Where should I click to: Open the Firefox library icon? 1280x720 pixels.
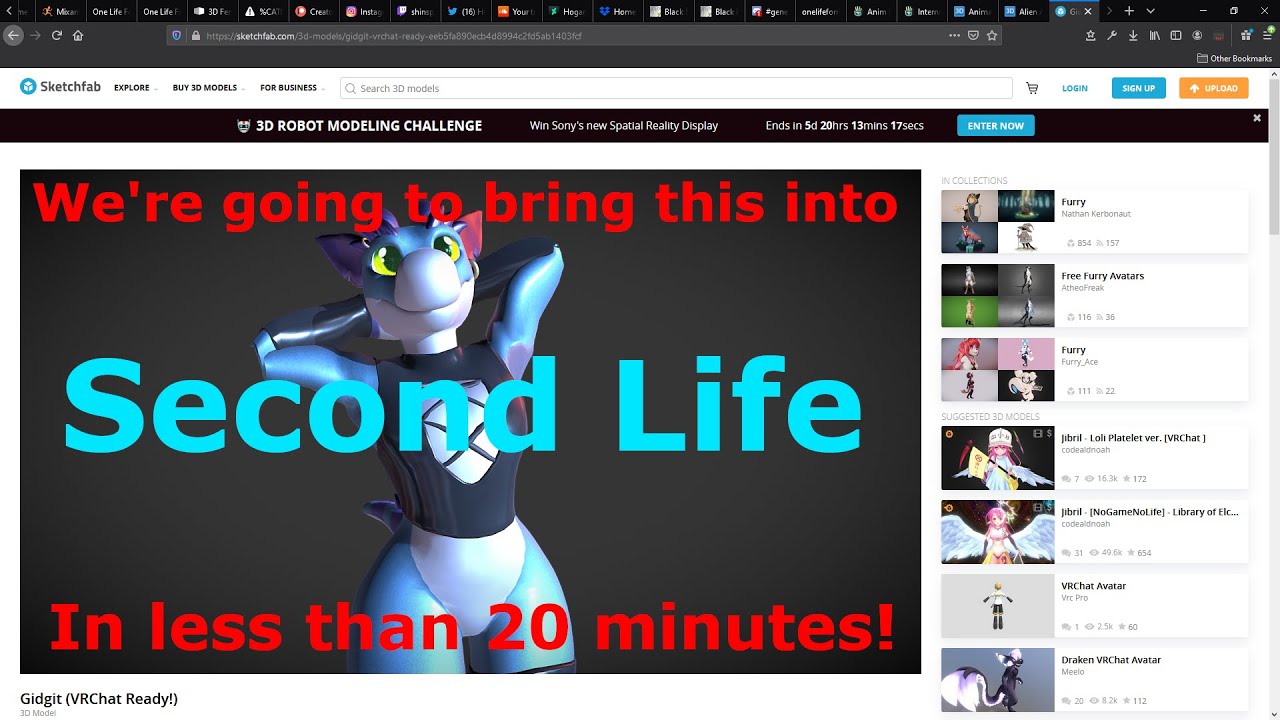1155,35
